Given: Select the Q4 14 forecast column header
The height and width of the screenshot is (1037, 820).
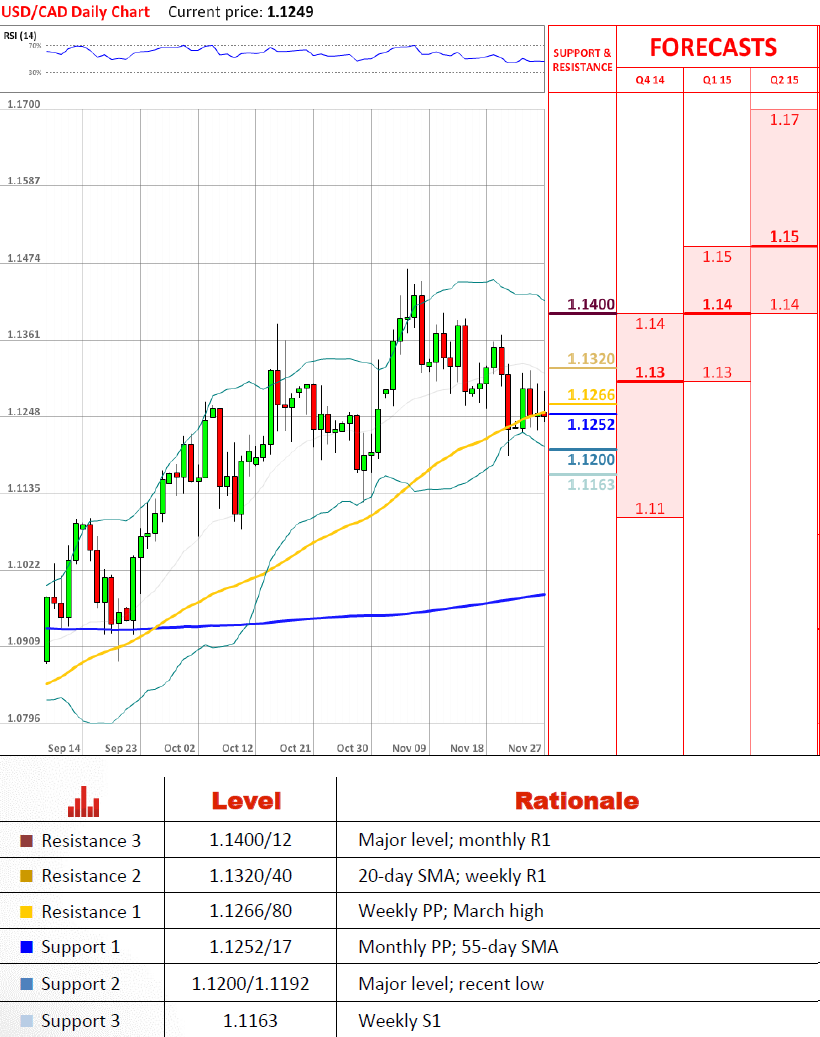Looking at the screenshot, I should click(650, 80).
